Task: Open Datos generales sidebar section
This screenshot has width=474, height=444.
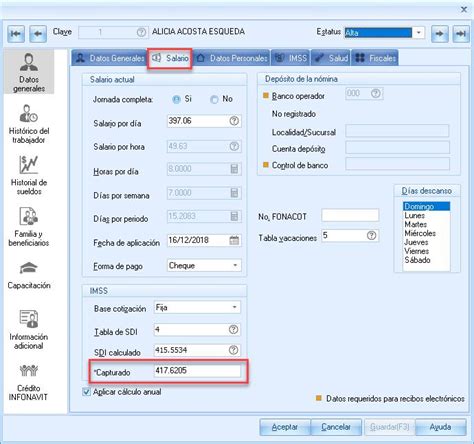Action: click(29, 73)
